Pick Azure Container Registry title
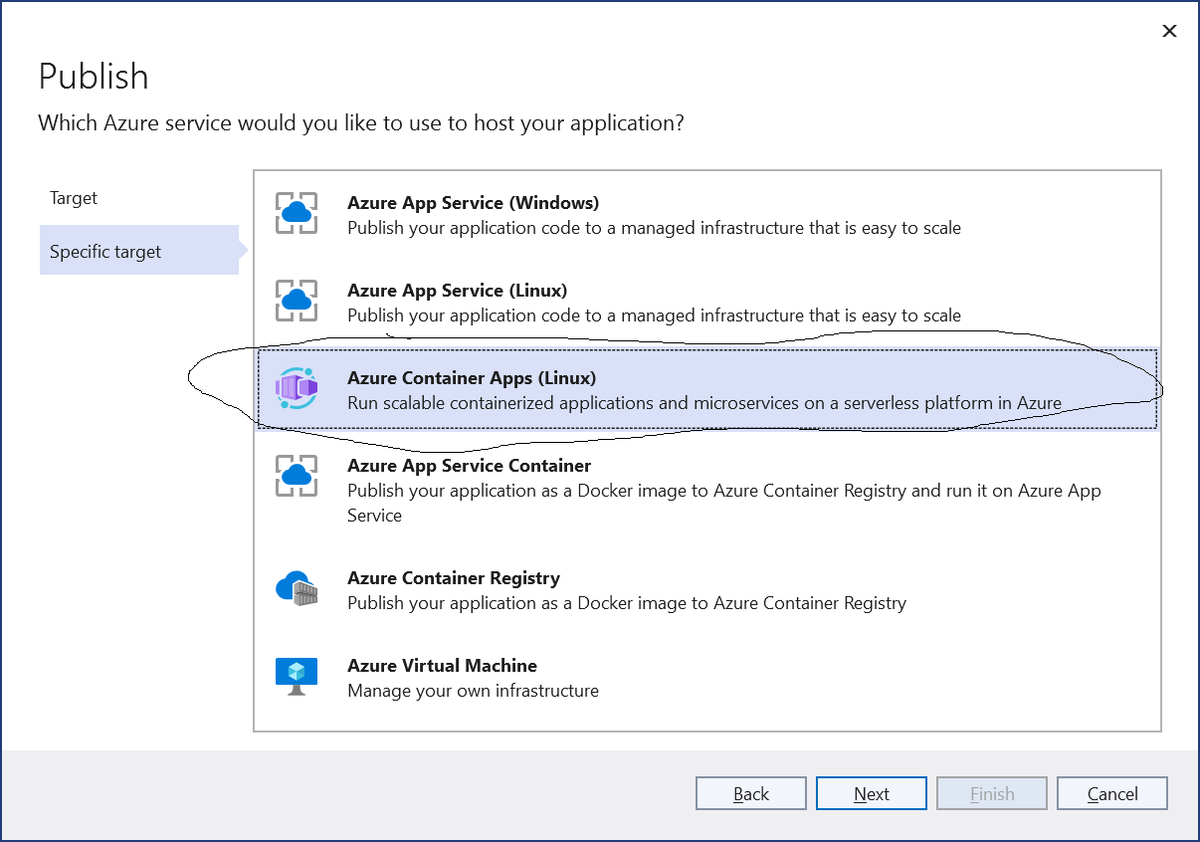 (x=453, y=578)
